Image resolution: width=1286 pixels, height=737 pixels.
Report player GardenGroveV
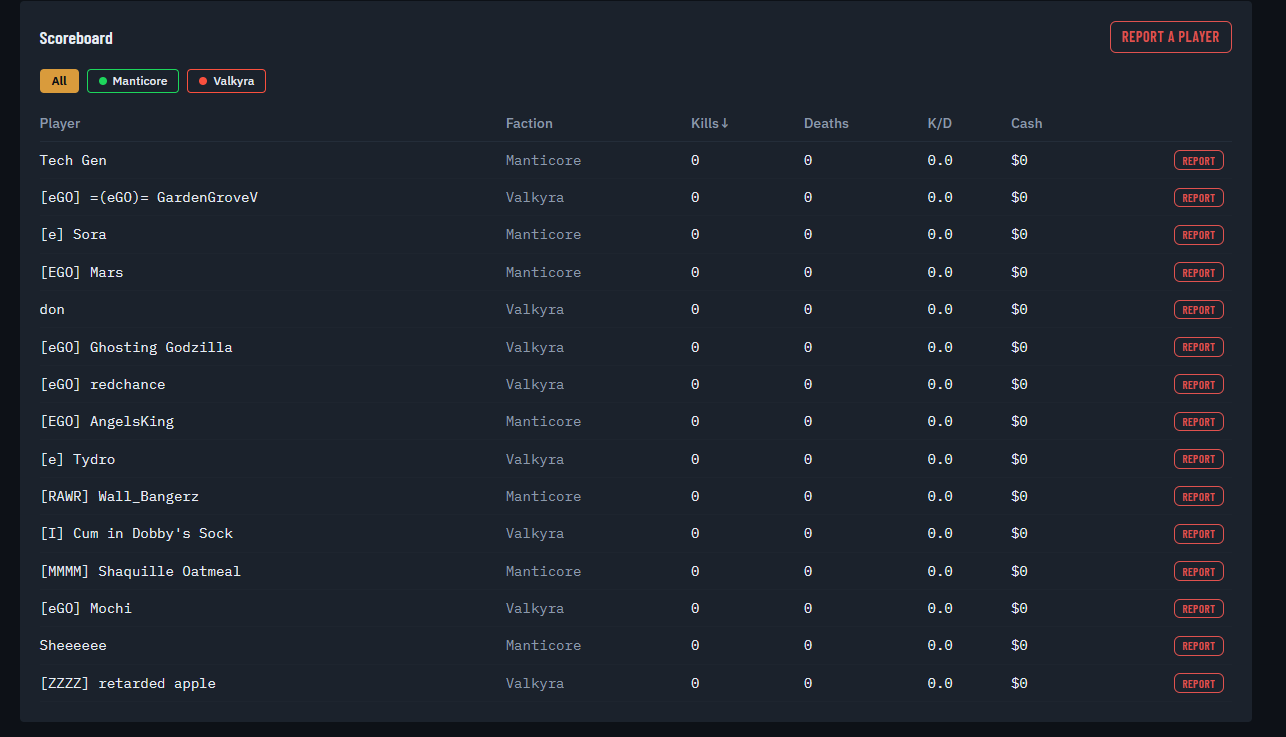coord(1198,197)
